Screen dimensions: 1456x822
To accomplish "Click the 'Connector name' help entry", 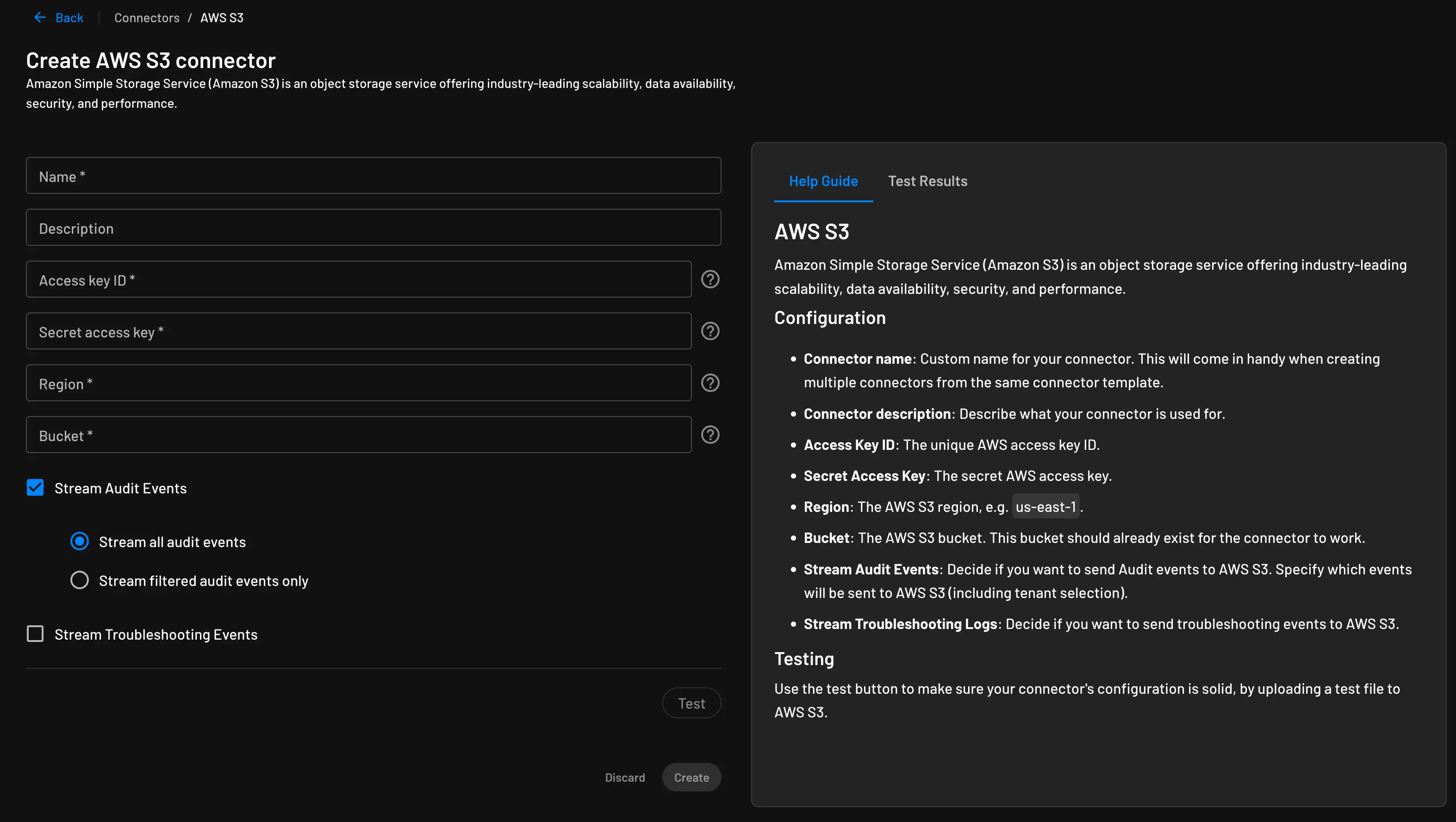I will click(1091, 370).
